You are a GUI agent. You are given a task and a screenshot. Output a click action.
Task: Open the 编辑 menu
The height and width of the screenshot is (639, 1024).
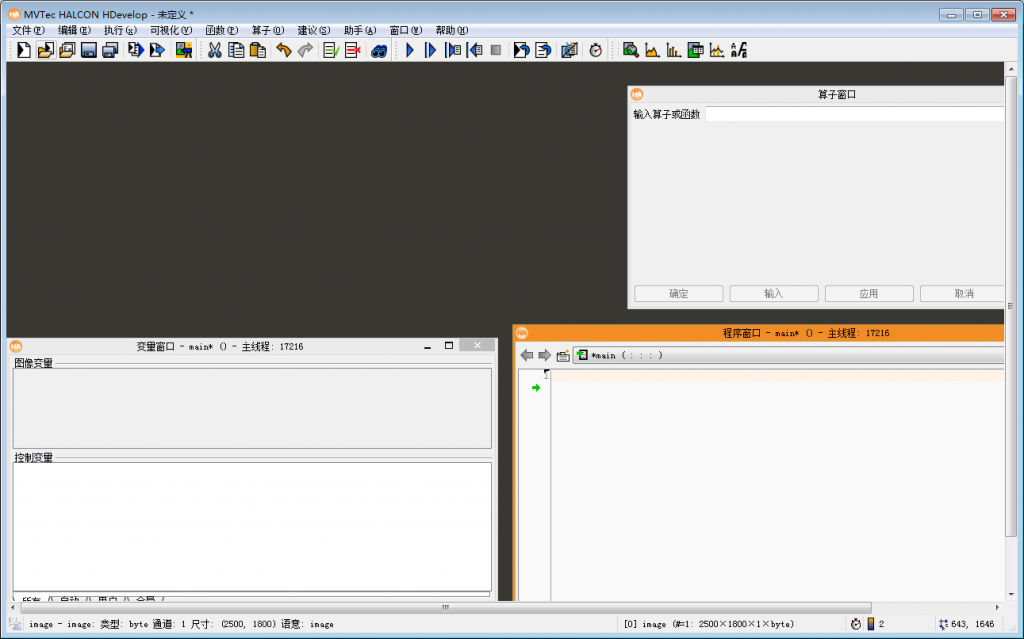[74, 30]
